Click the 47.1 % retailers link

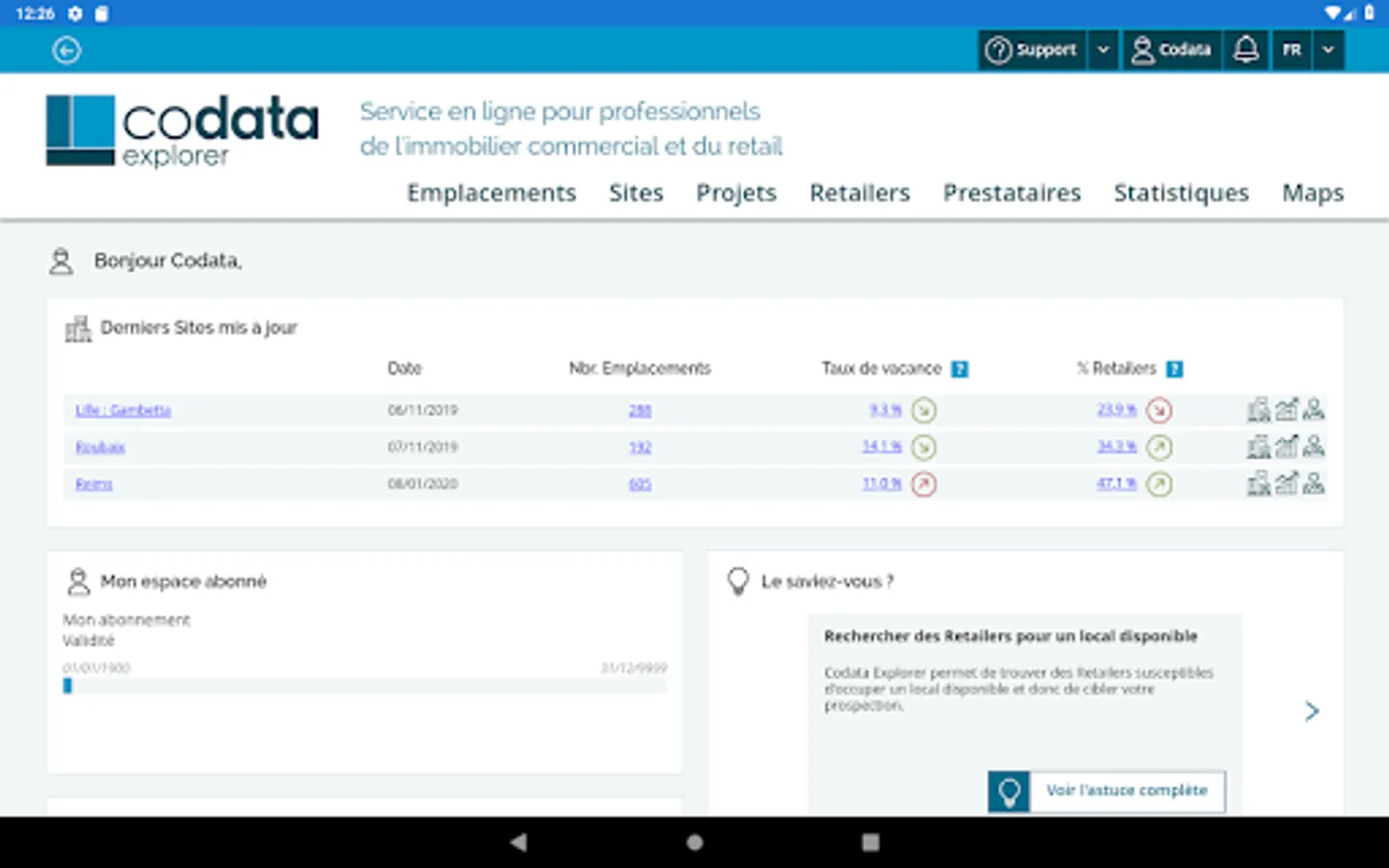tap(1117, 483)
